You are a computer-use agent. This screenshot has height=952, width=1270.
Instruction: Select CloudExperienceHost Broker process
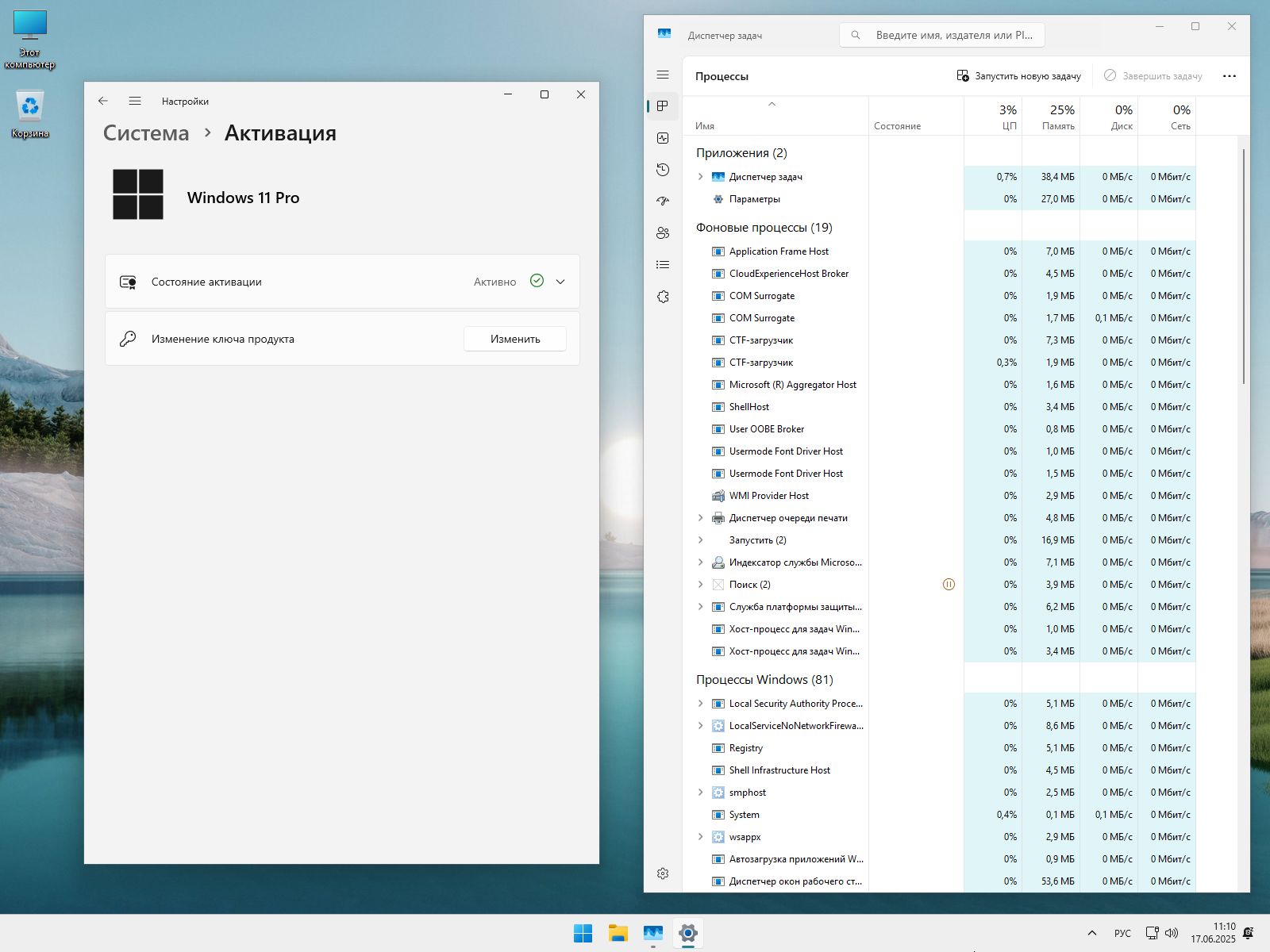(x=939, y=274)
